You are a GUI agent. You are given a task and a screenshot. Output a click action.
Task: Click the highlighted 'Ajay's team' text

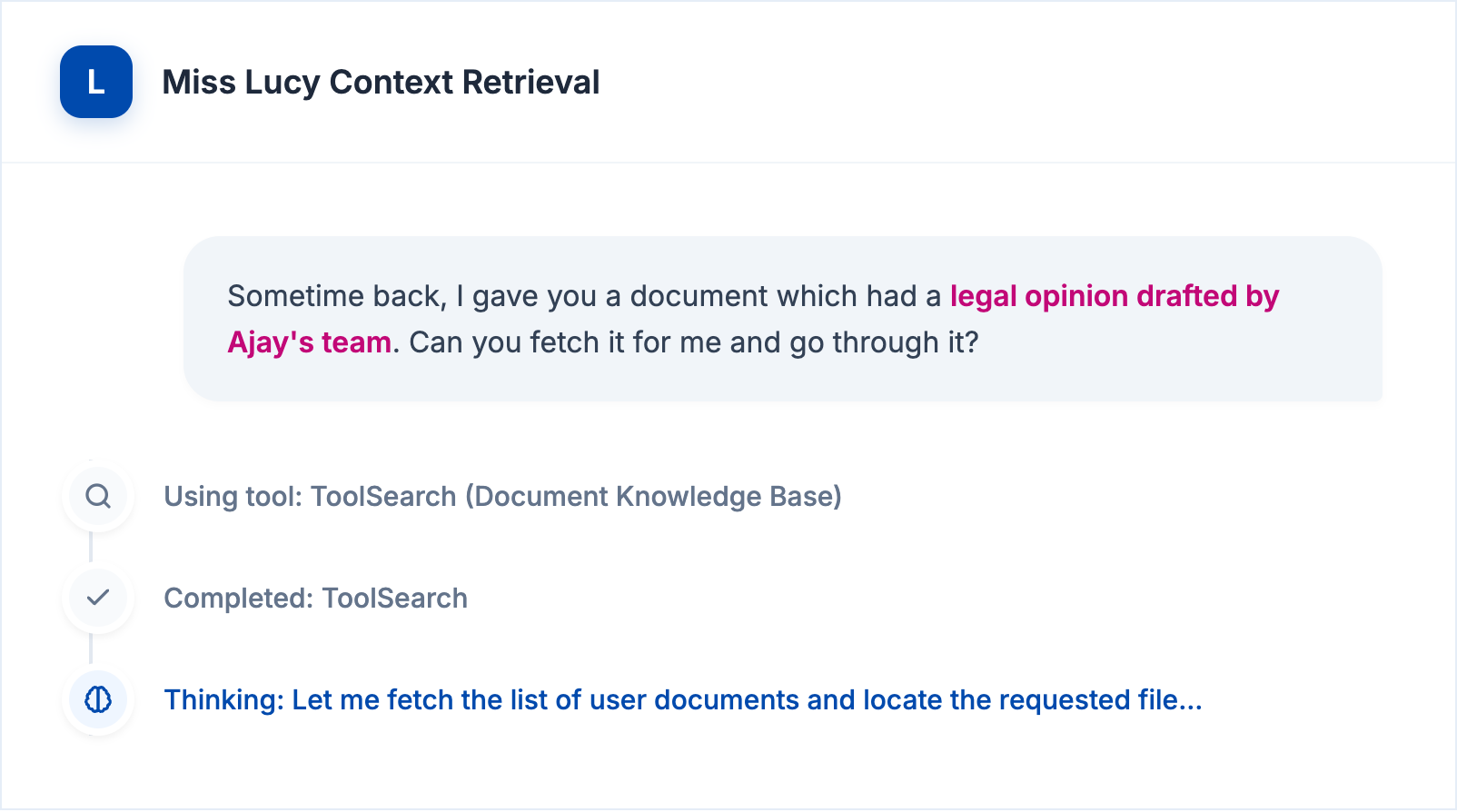[x=310, y=342]
